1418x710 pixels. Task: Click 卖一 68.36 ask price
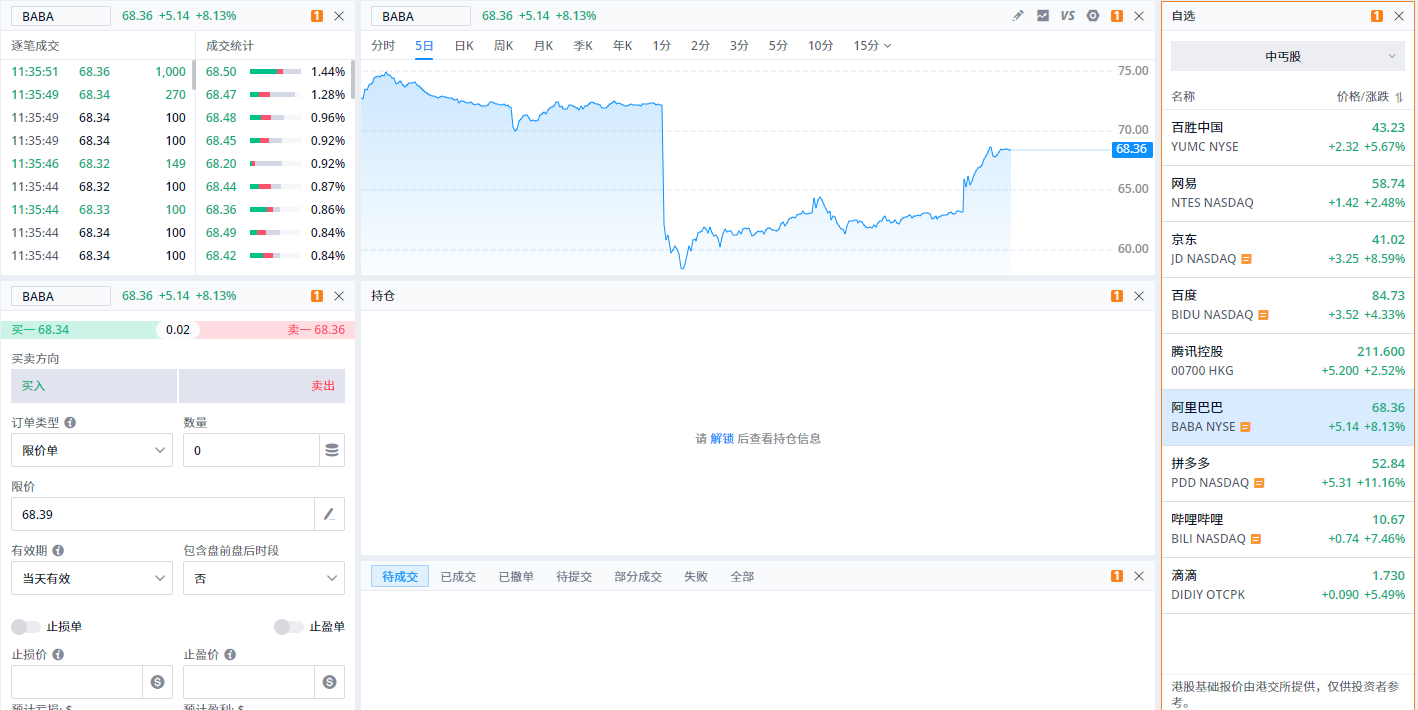pyautogui.click(x=316, y=330)
